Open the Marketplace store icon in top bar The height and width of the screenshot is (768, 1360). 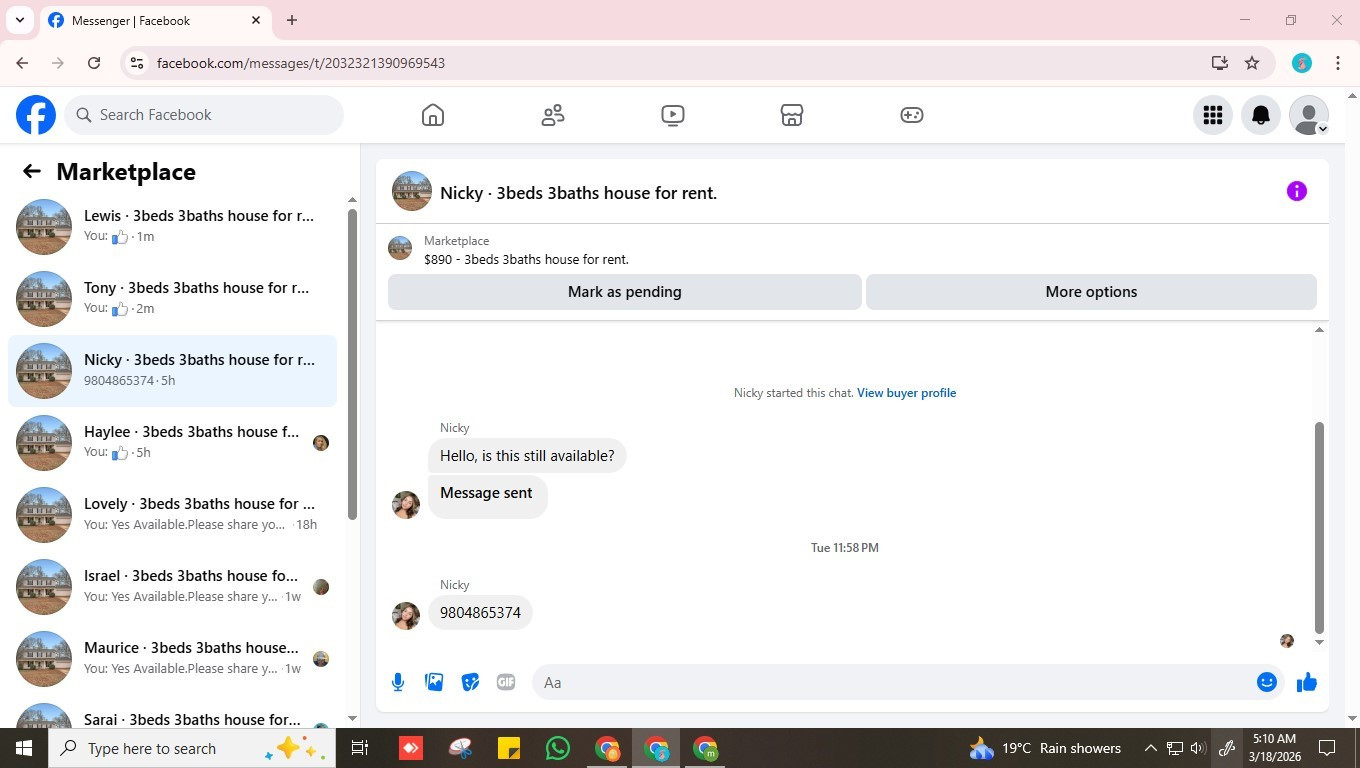[x=792, y=115]
